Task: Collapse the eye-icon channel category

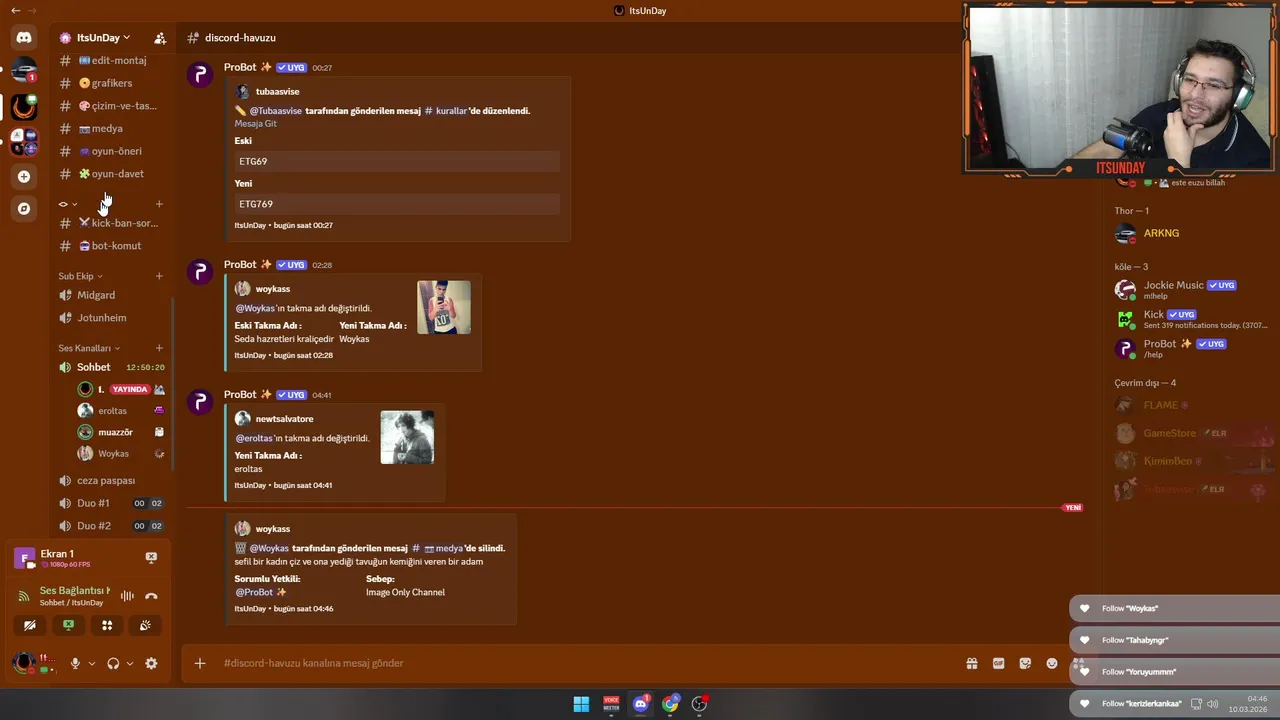Action: pyautogui.click(x=68, y=204)
